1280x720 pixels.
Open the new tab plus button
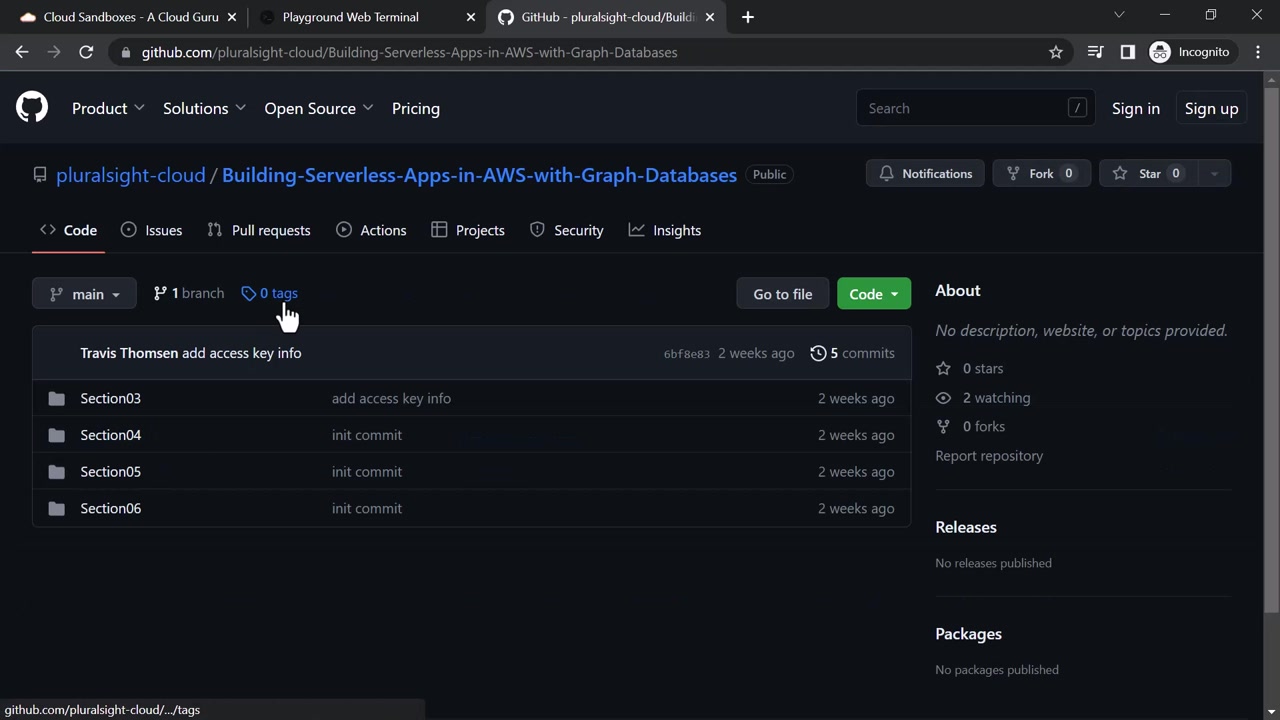click(748, 17)
